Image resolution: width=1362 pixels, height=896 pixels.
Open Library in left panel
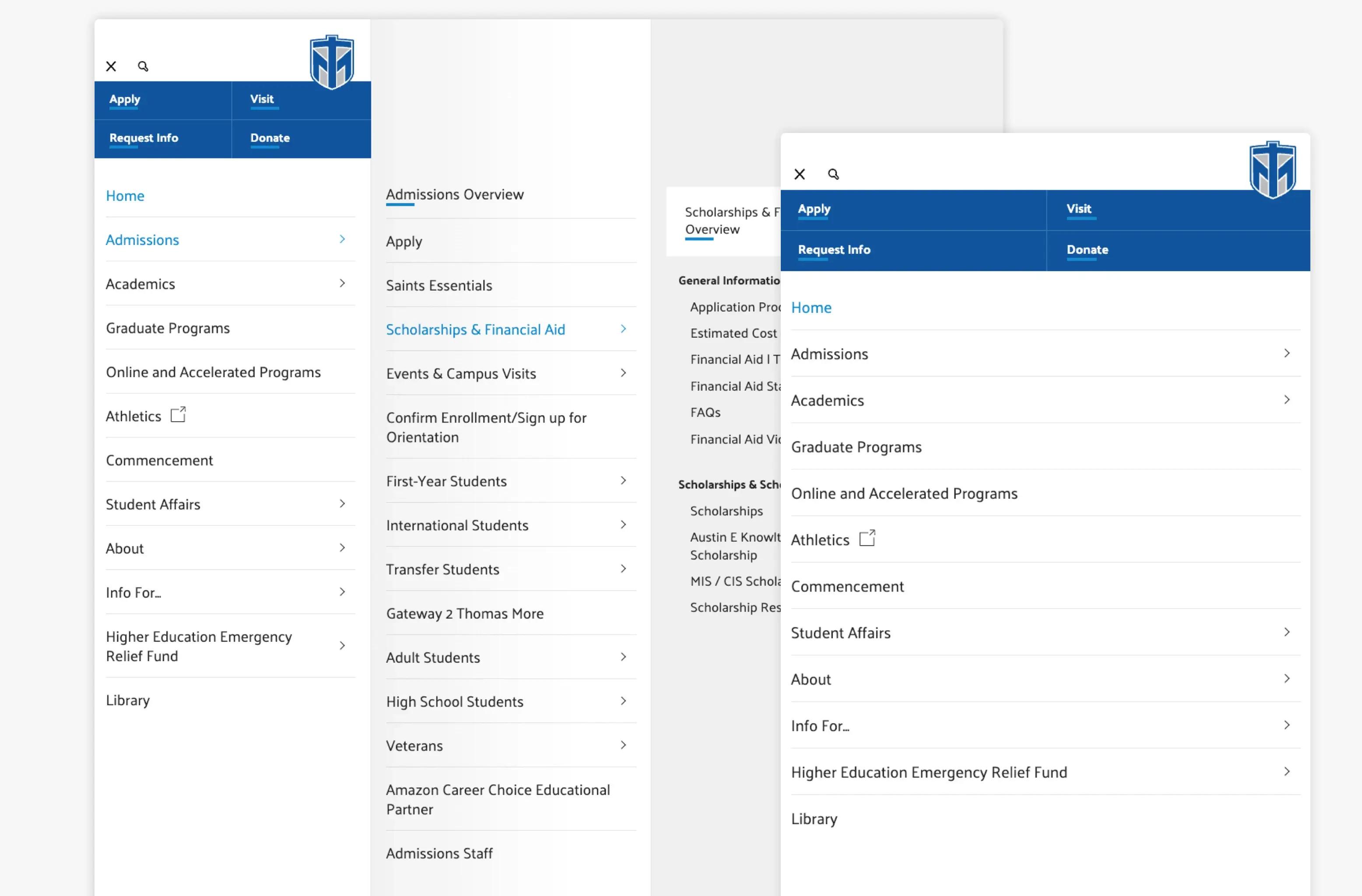pos(128,700)
